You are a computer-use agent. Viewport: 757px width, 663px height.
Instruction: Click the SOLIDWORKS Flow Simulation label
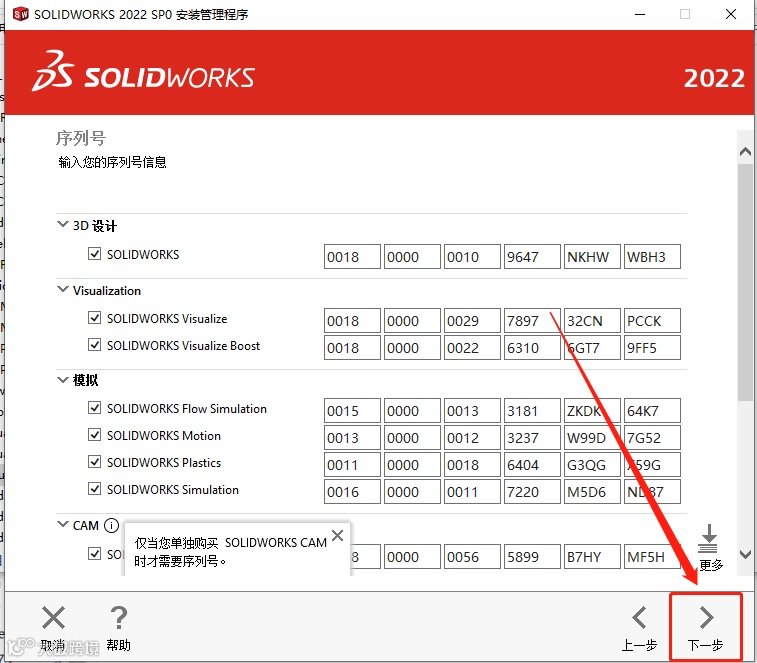[187, 409]
